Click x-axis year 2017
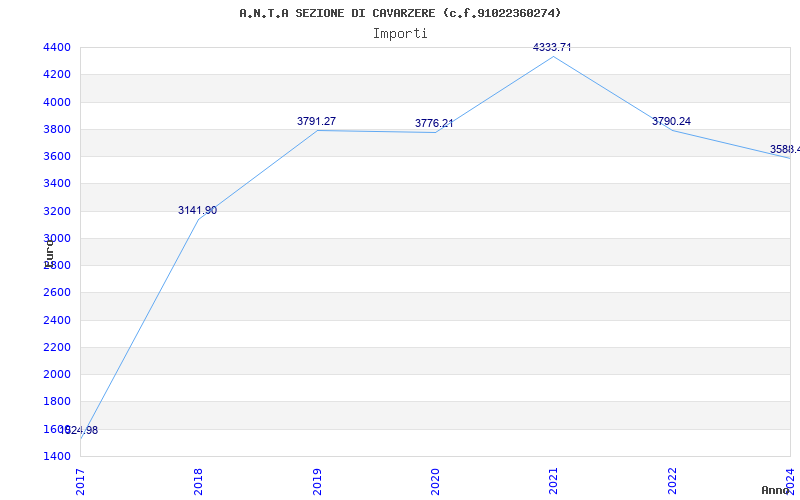Screen dimensions: 800x500 (80, 482)
